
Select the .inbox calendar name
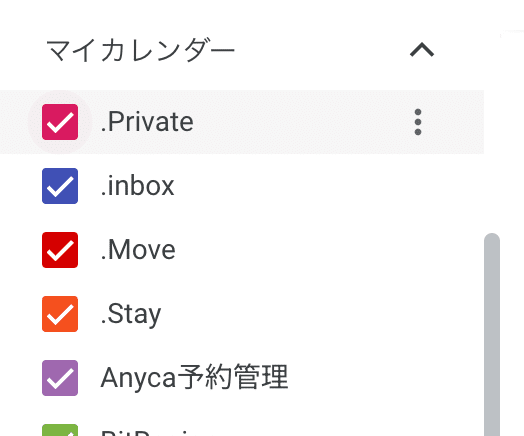pyautogui.click(x=137, y=186)
